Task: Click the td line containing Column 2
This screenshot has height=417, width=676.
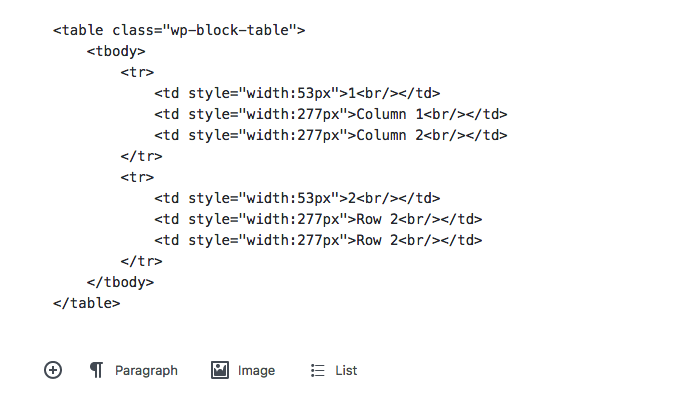Action: tap(331, 135)
